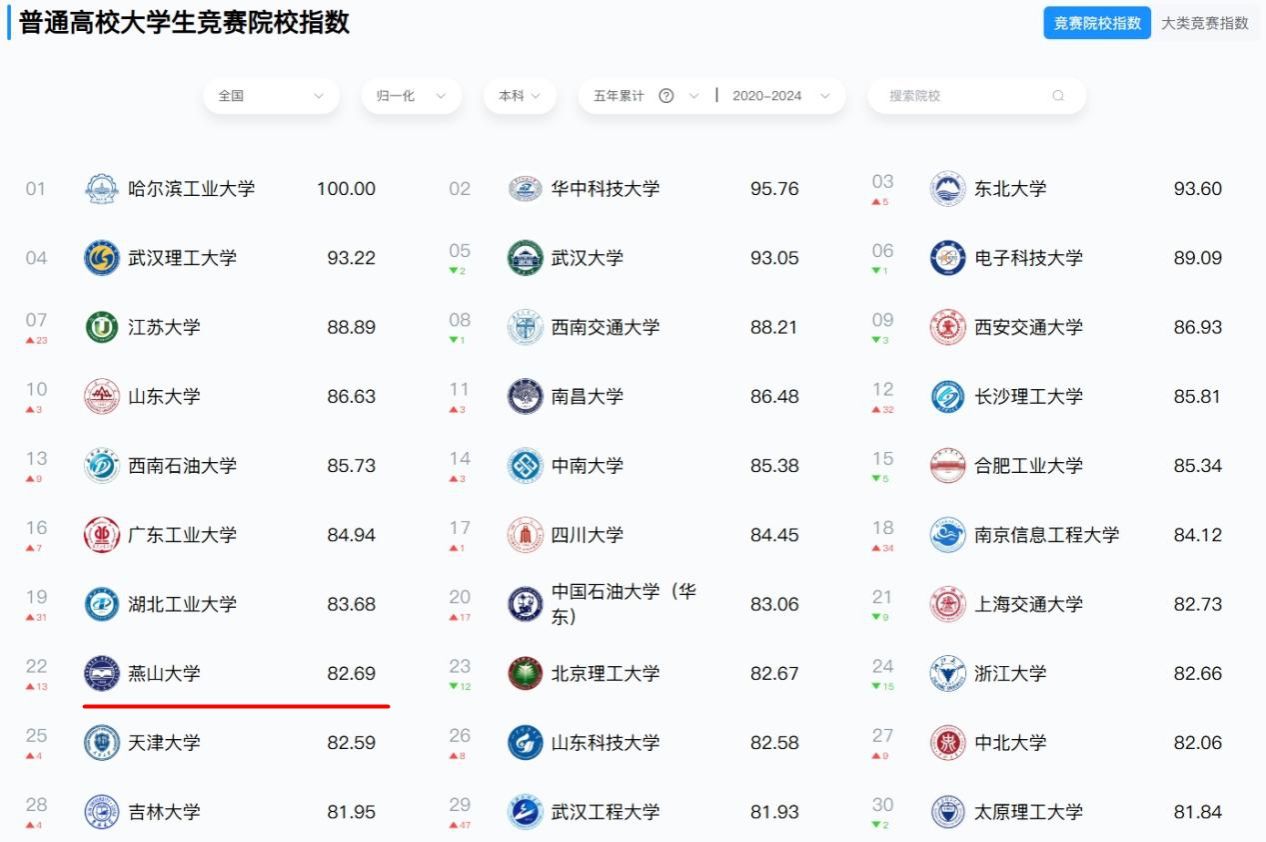Click the Jiangsu University (江苏大学) logo icon
The height and width of the screenshot is (842, 1266).
[101, 327]
